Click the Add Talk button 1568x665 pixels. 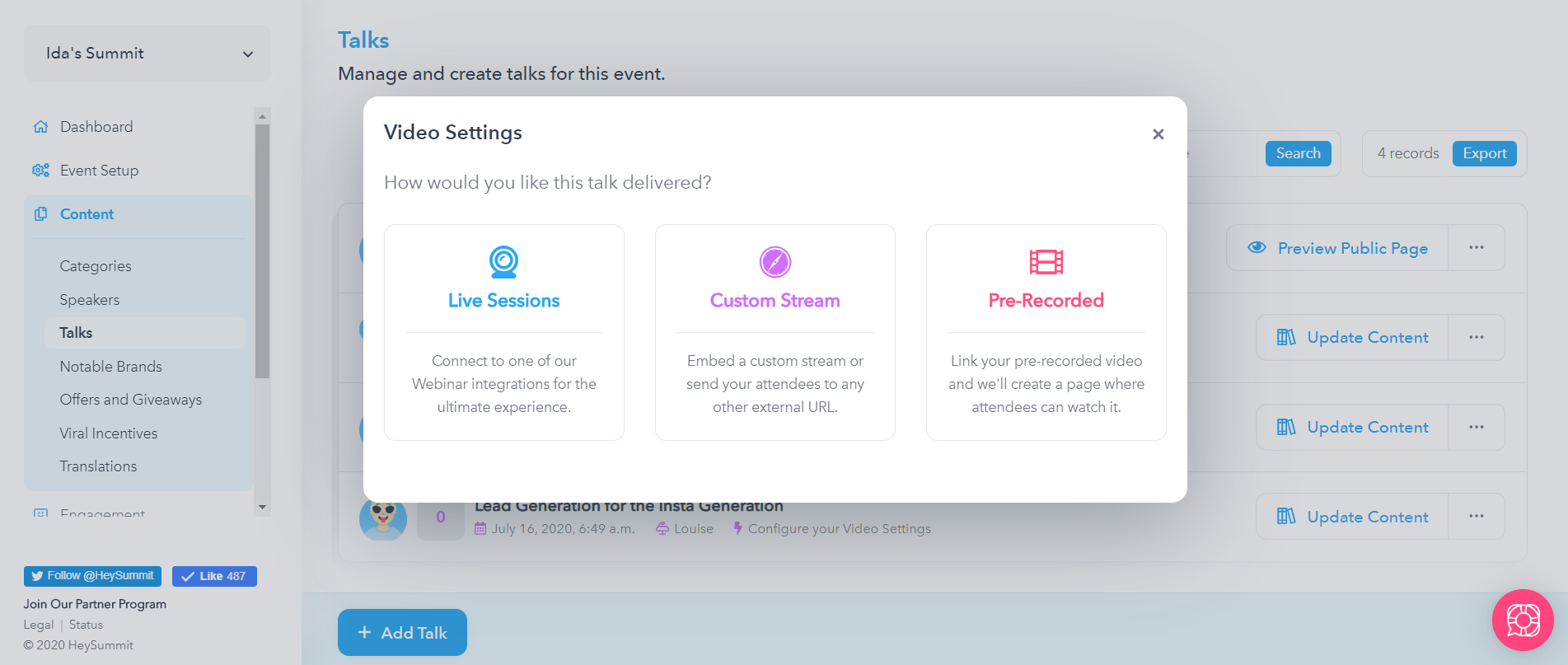(402, 632)
